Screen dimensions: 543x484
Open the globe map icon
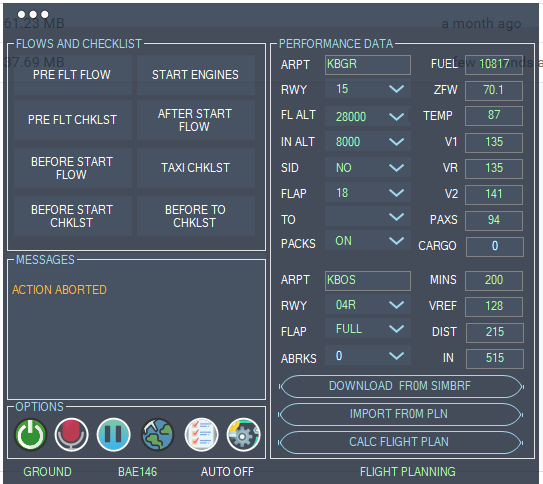pos(158,434)
